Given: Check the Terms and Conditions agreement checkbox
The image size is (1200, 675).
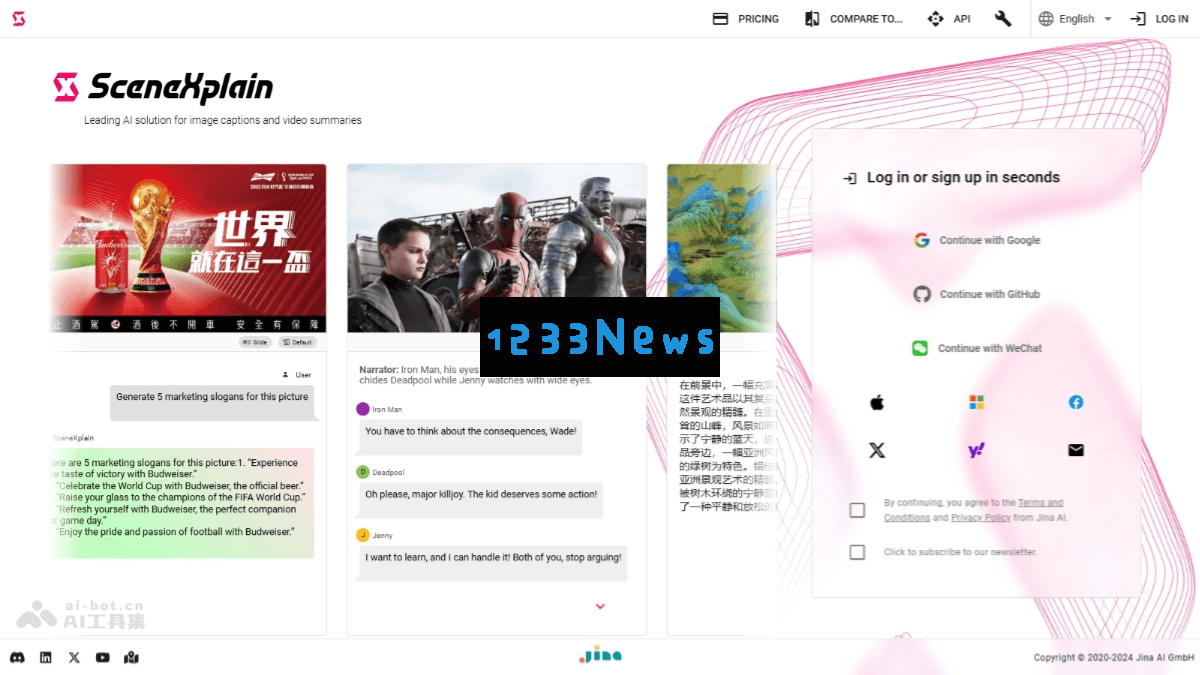Looking at the screenshot, I should tap(857, 510).
